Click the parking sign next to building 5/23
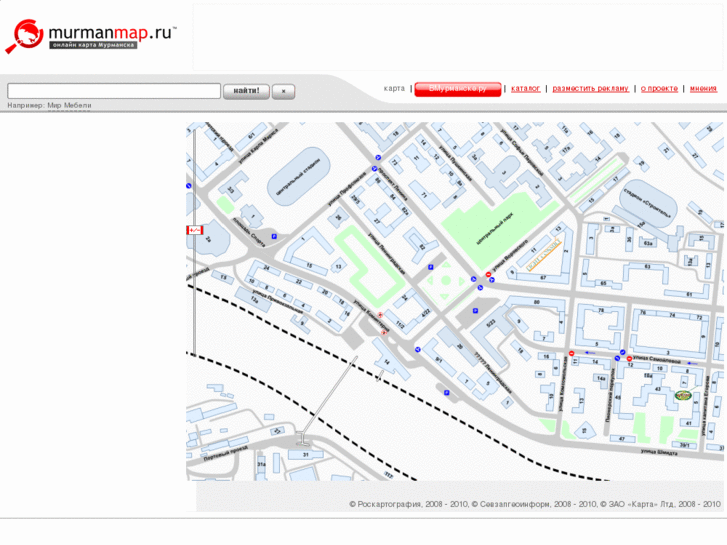Image resolution: width=727 pixels, height=545 pixels. pyautogui.click(x=475, y=311)
